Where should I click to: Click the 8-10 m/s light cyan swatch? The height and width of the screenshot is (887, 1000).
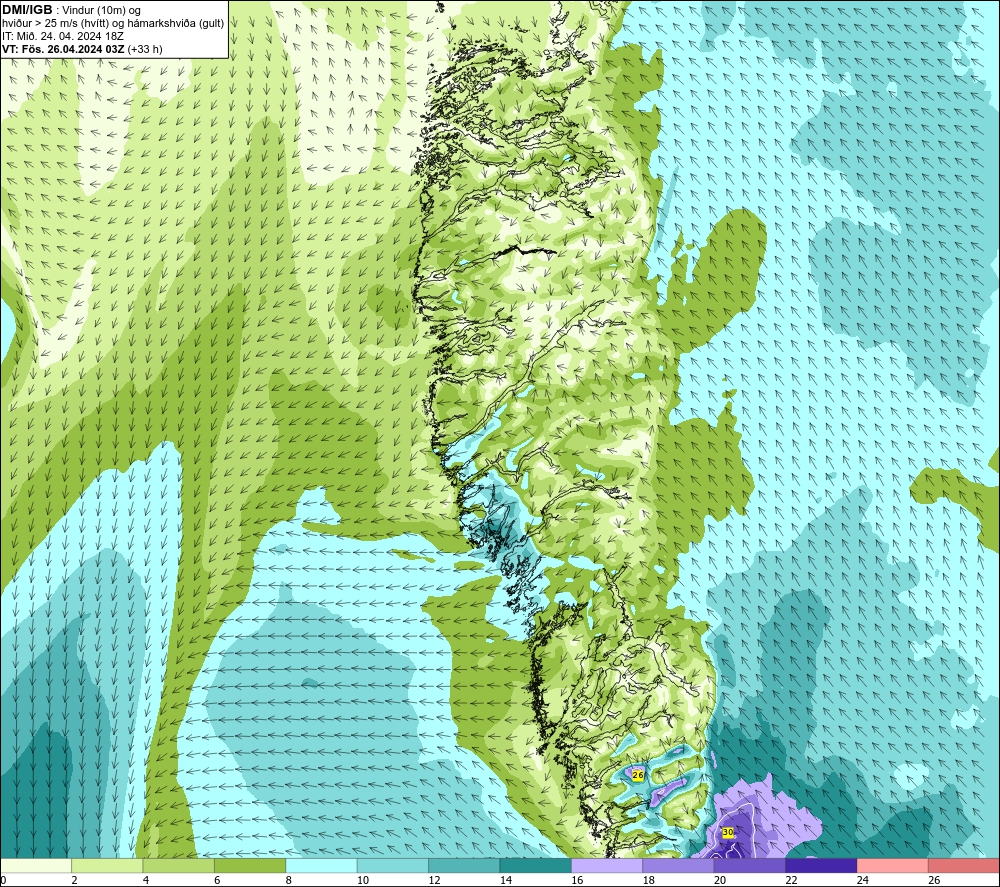pyautogui.click(x=321, y=865)
